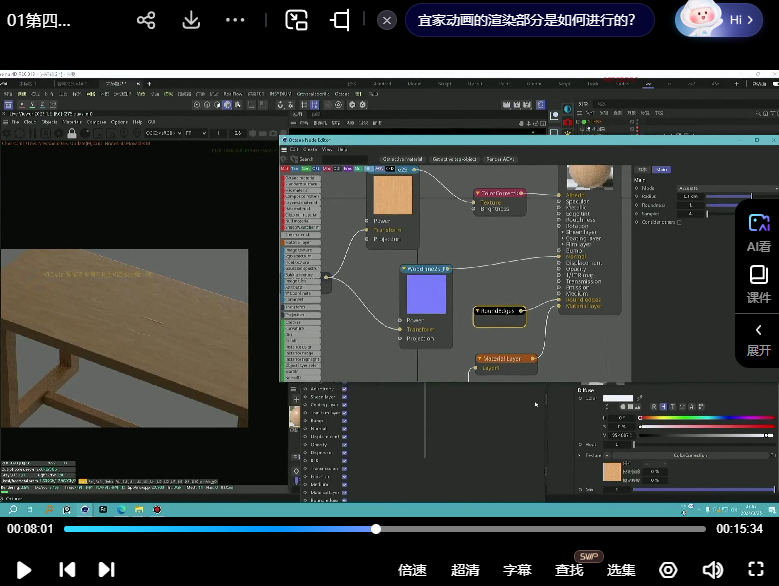
Task: Play the video
Action: pyautogui.click(x=24, y=569)
